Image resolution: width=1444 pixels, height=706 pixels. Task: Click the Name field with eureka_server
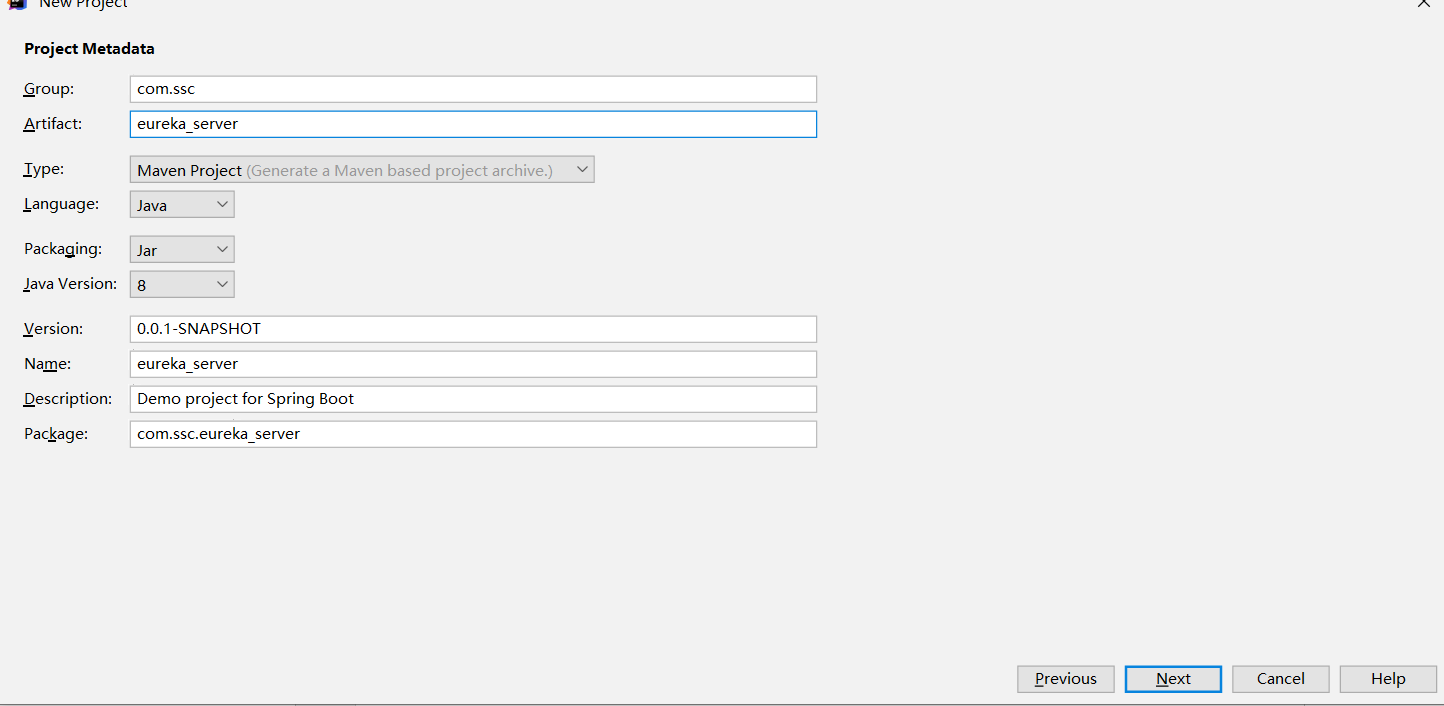(473, 364)
